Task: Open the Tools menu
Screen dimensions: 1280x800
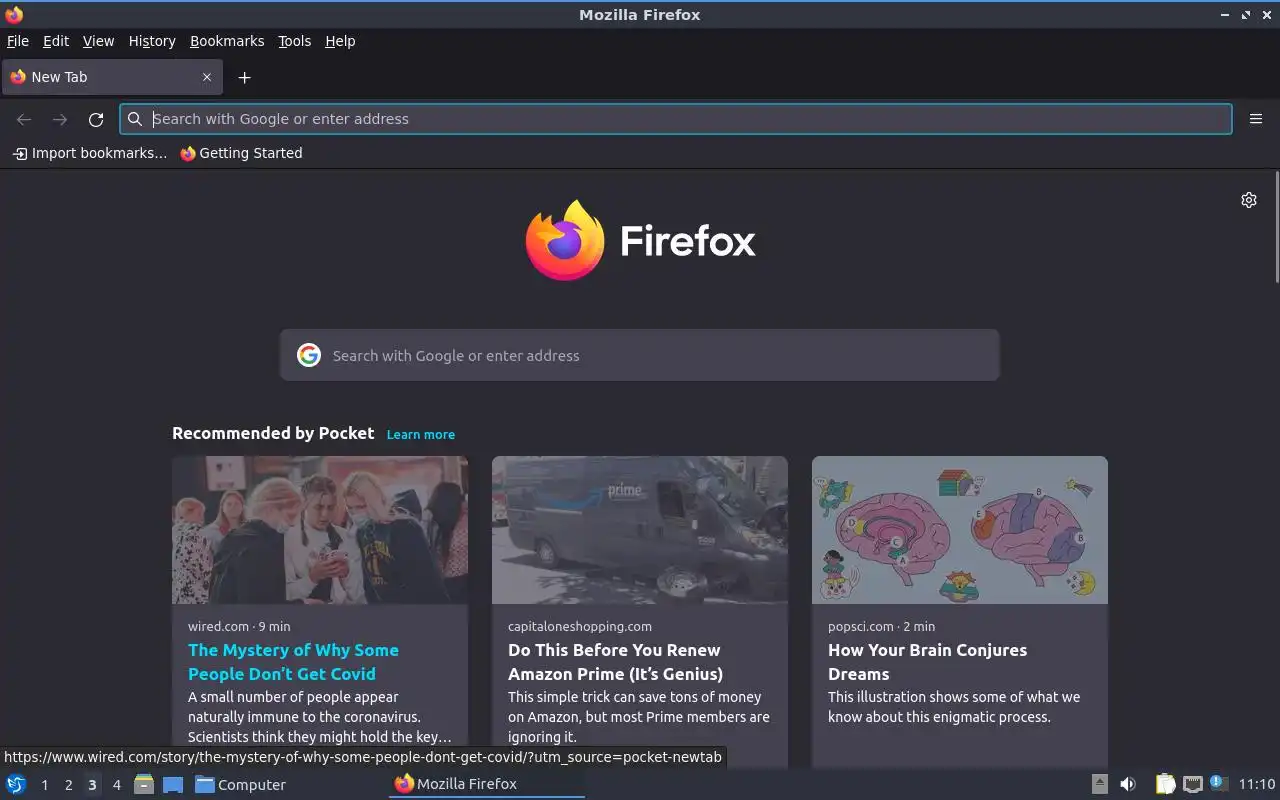Action: [x=294, y=41]
